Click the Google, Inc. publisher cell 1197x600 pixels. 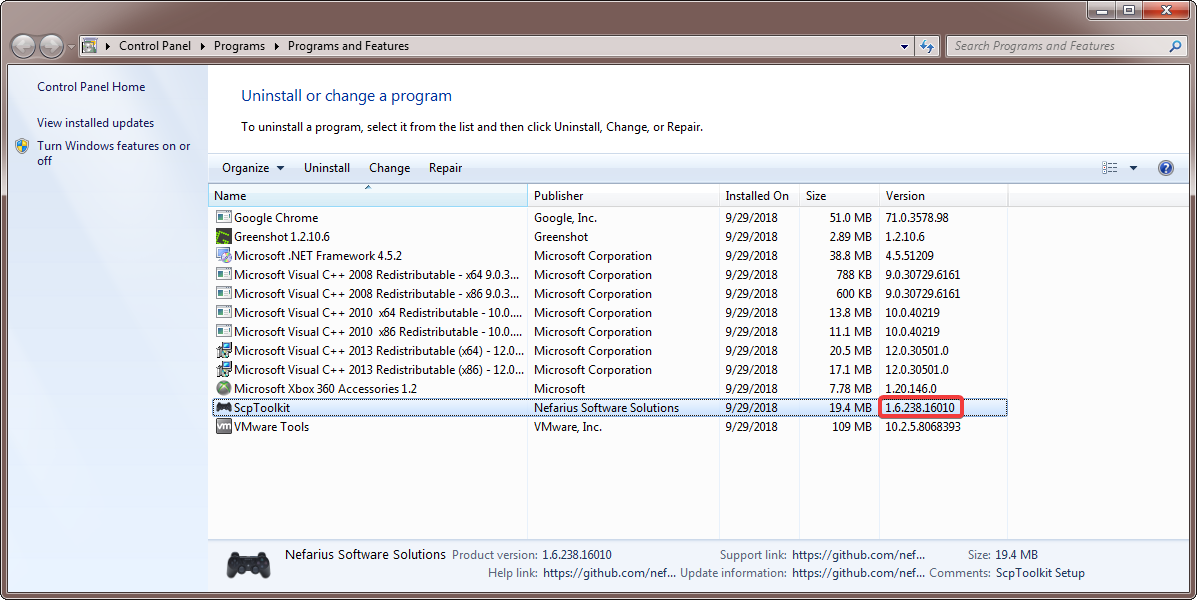pos(566,218)
